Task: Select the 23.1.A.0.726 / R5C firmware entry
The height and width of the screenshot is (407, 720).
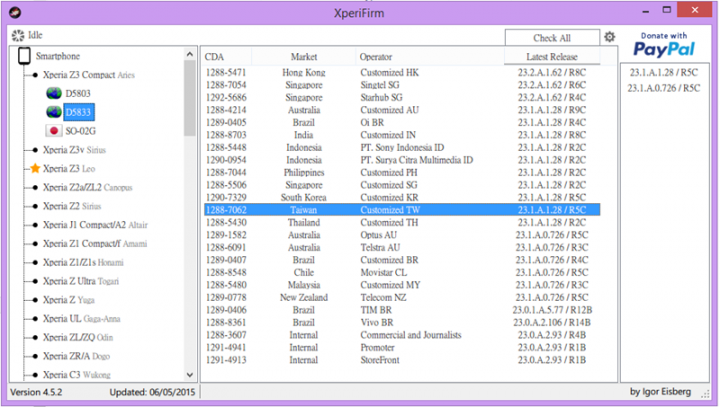Action: (664, 88)
